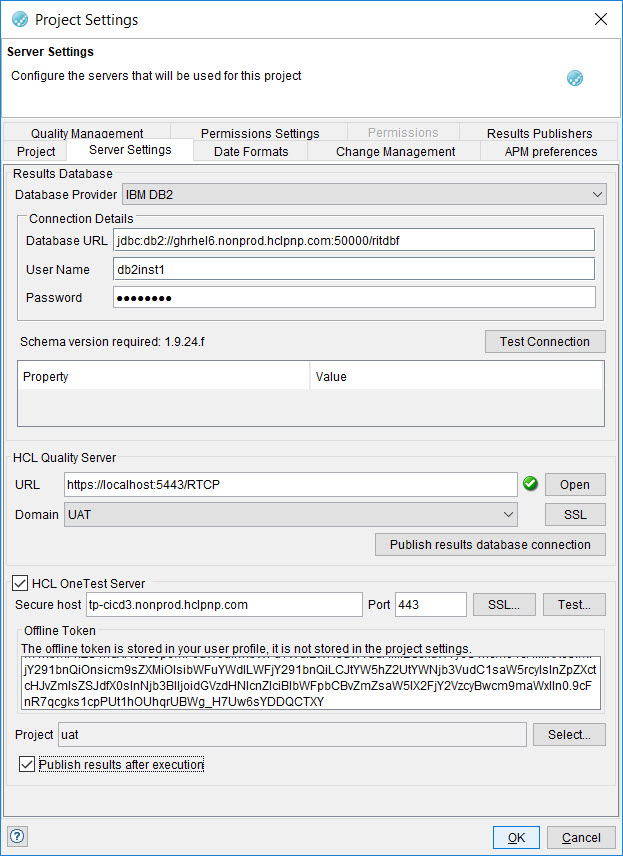Click the Value column header
The height and width of the screenshot is (856, 623).
(456, 377)
